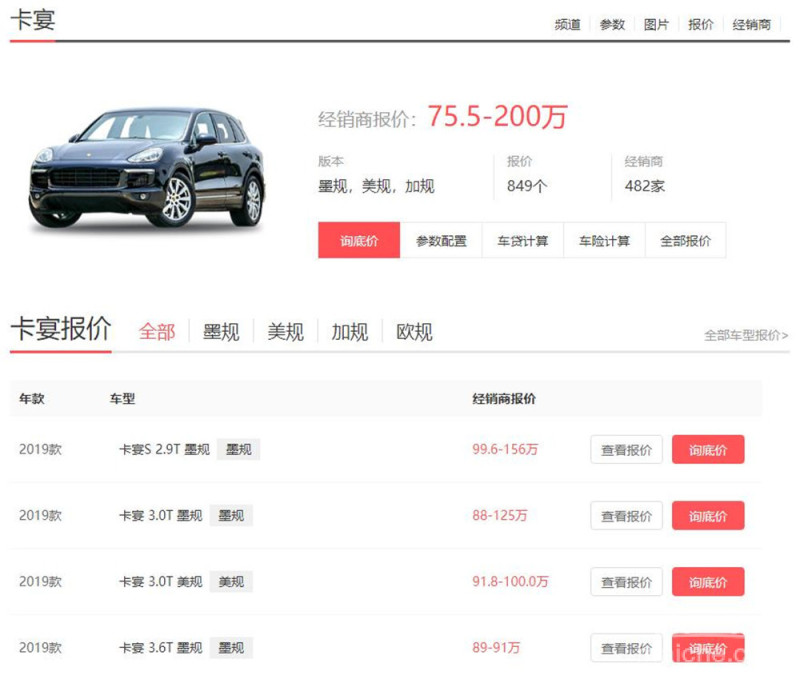The height and width of the screenshot is (675, 800).
Task: Select 经销商 in the top navigation
Action: point(752,25)
